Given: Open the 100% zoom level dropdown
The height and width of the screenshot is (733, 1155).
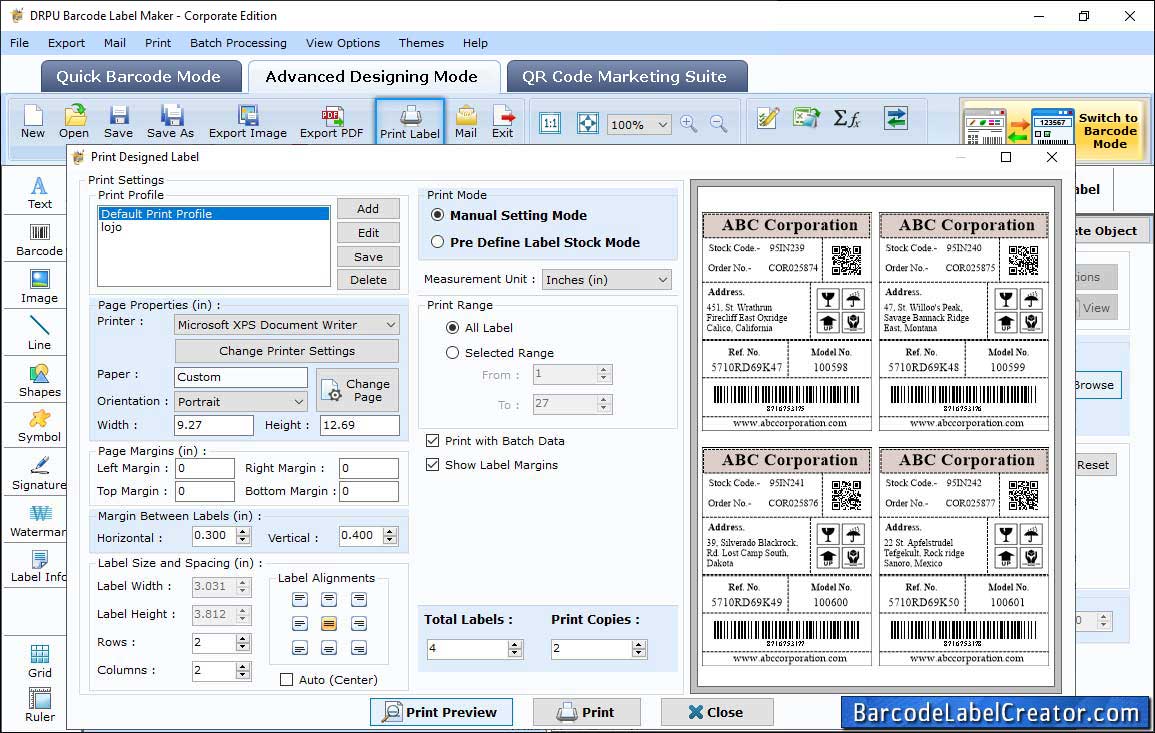Looking at the screenshot, I should click(x=639, y=124).
